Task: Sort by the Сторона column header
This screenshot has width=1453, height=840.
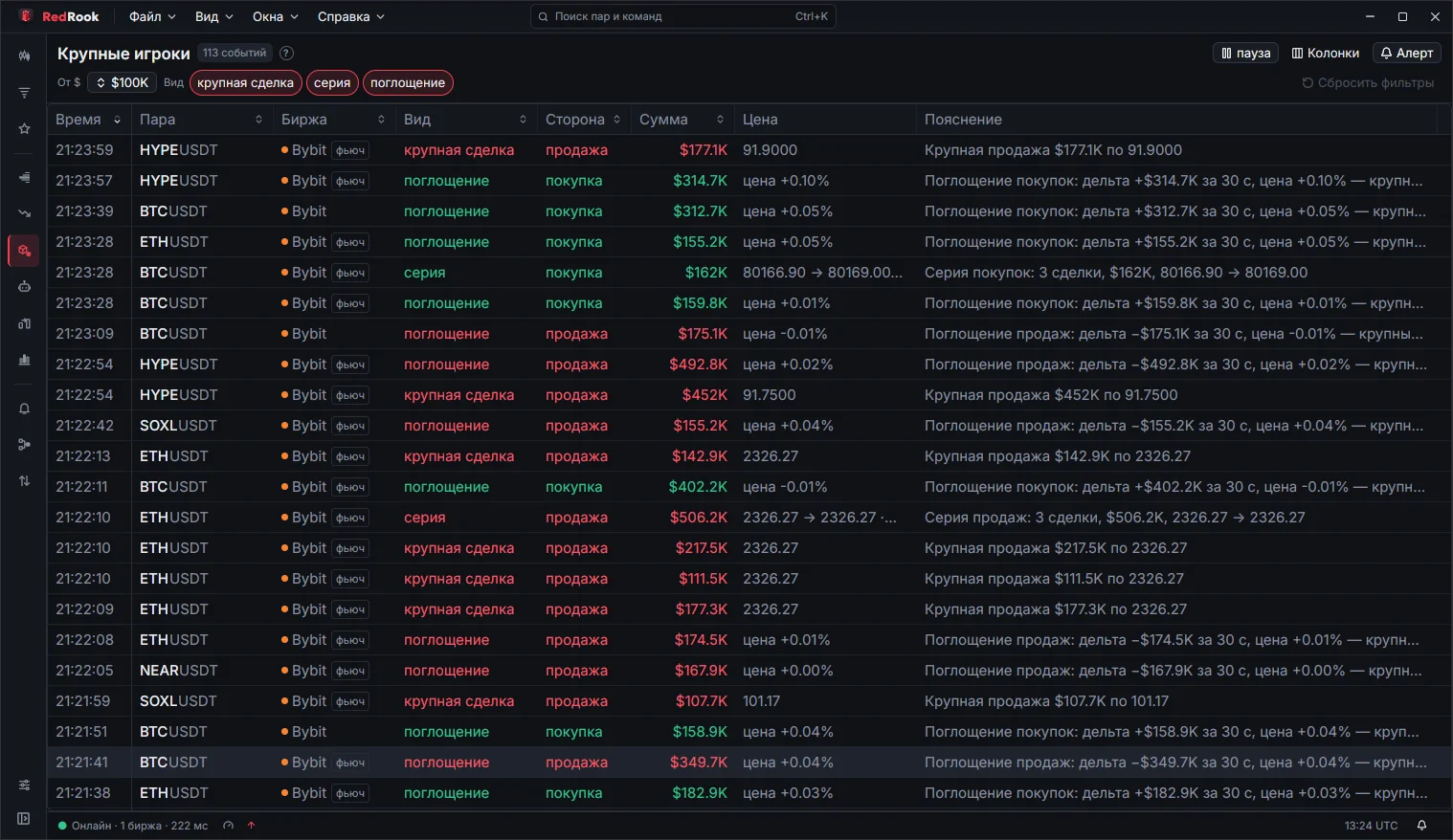Action: pyautogui.click(x=583, y=120)
